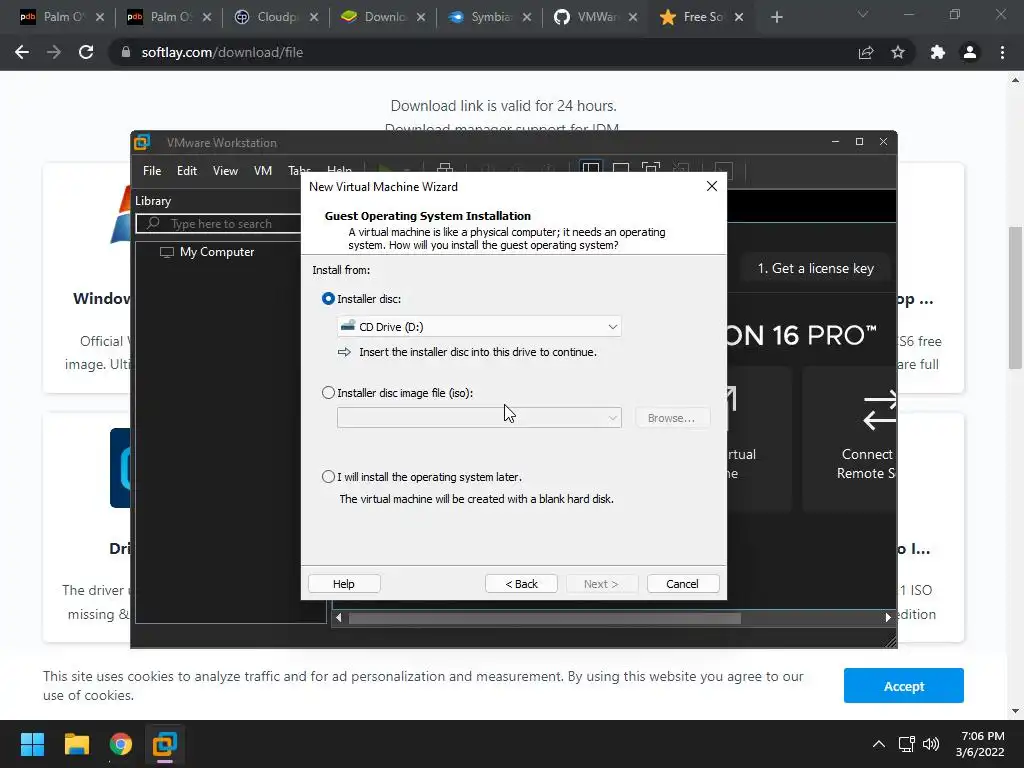Click the right arrow of VMware horizontal scrollbar
Screen dimensions: 1024x768
tap(888, 617)
